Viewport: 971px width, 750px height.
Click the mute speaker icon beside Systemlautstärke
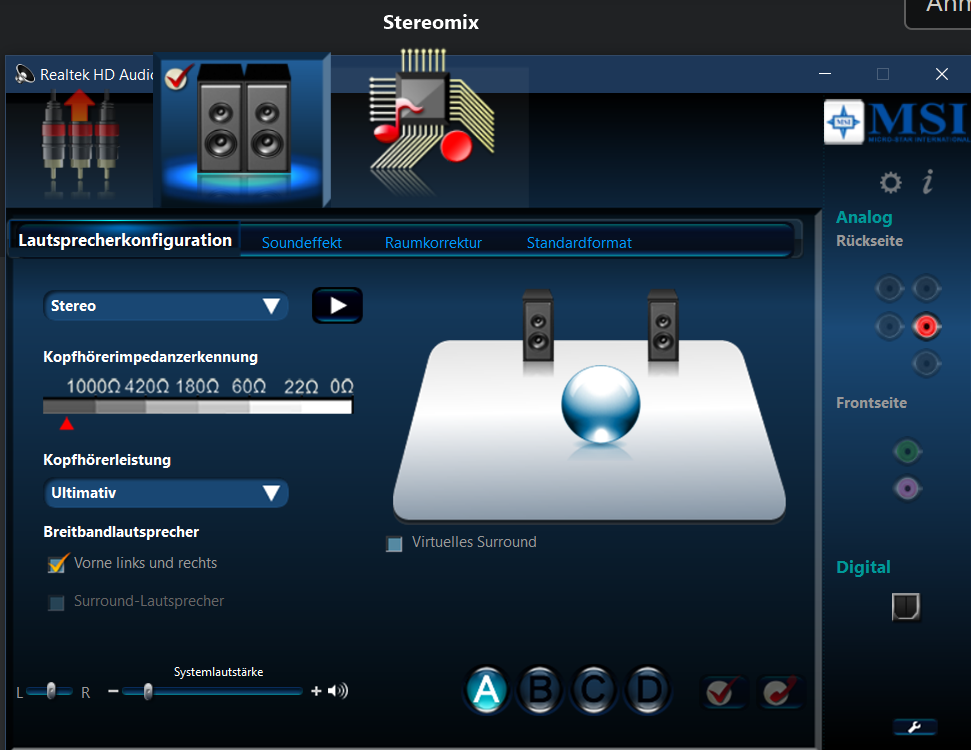tap(338, 690)
